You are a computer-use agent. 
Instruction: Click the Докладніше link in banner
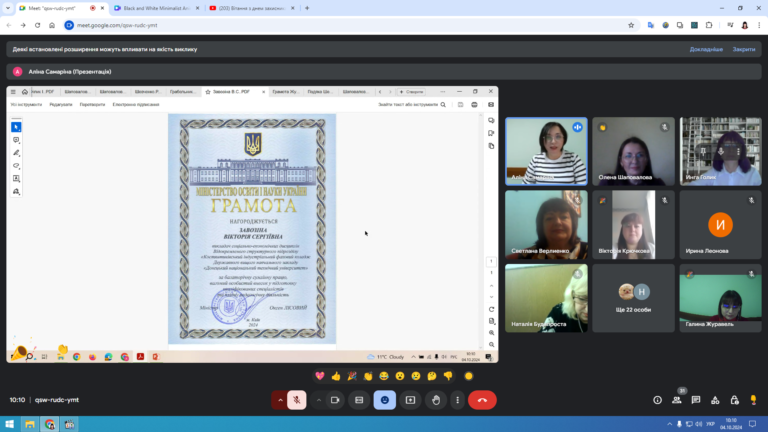coord(706,49)
